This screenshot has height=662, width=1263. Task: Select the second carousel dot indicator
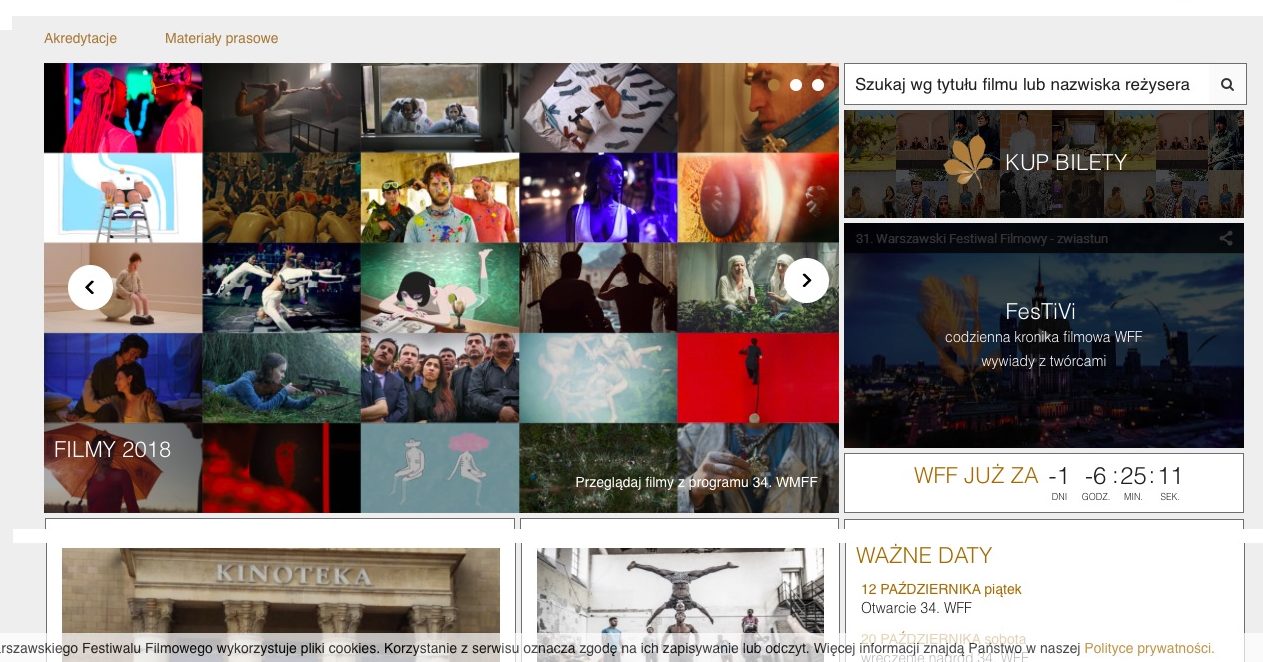[x=796, y=85]
